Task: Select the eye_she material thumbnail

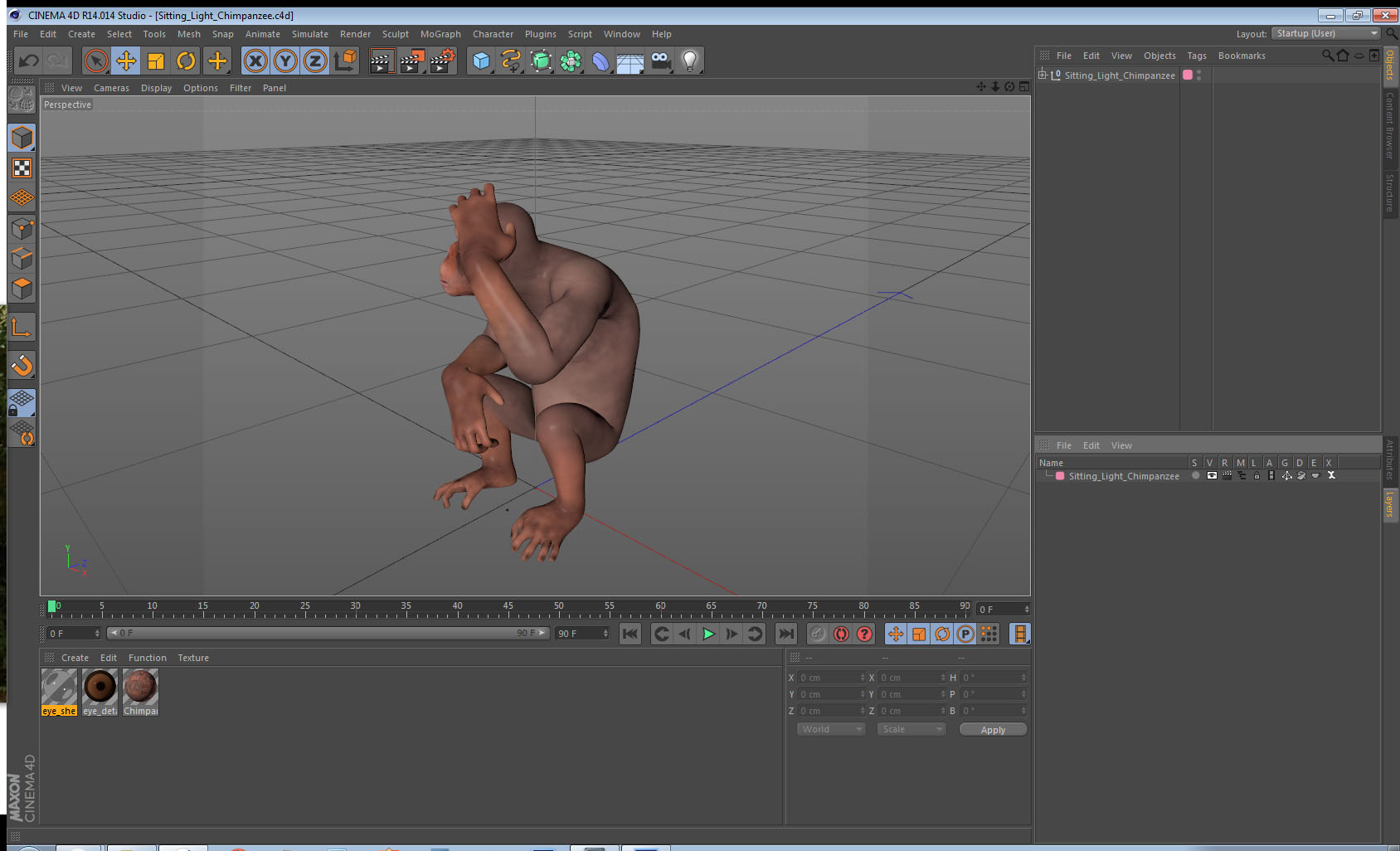Action: pyautogui.click(x=59, y=693)
